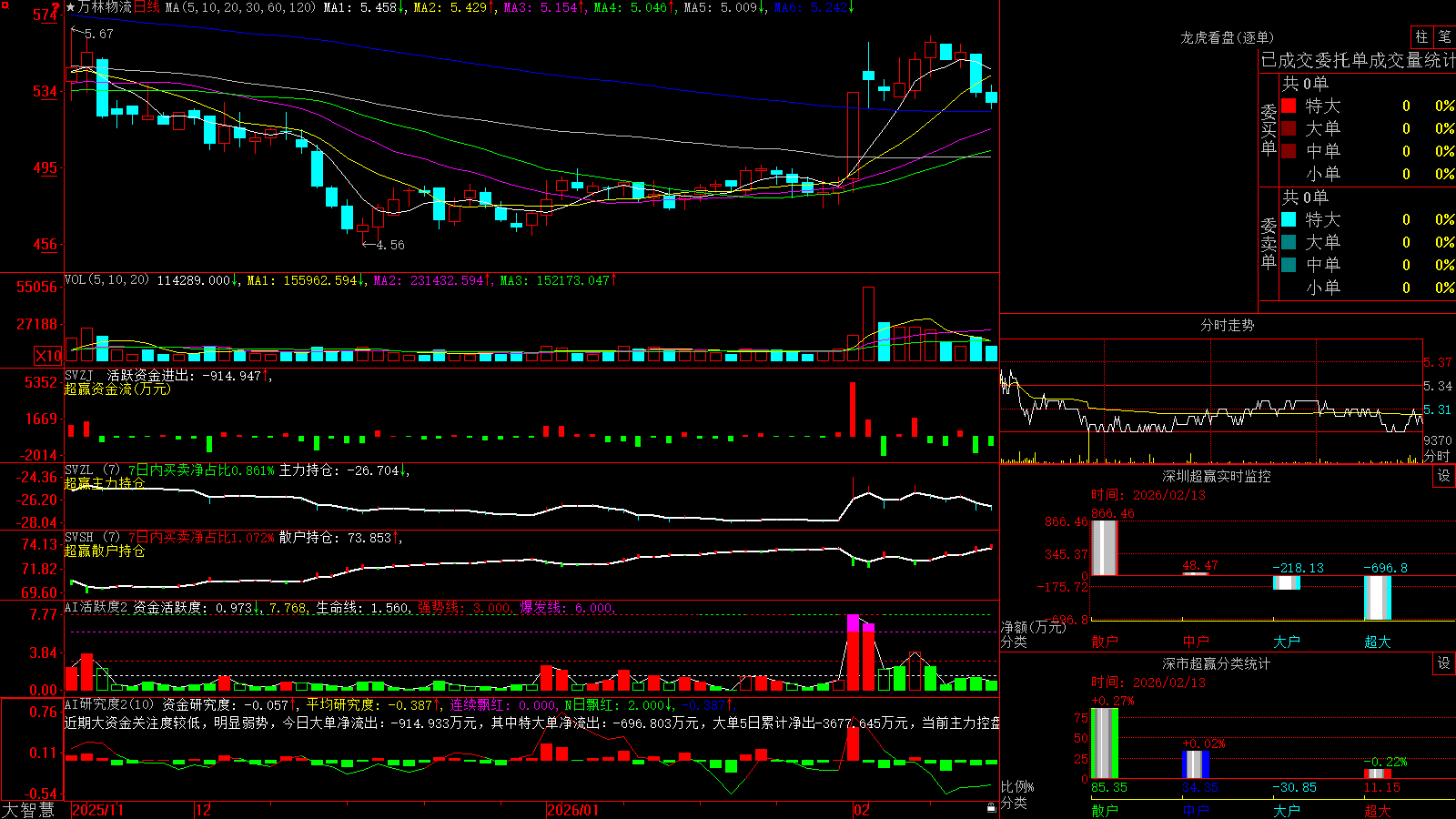
Task: Select the 2026/01 marker on the timeline
Action: pos(572,810)
